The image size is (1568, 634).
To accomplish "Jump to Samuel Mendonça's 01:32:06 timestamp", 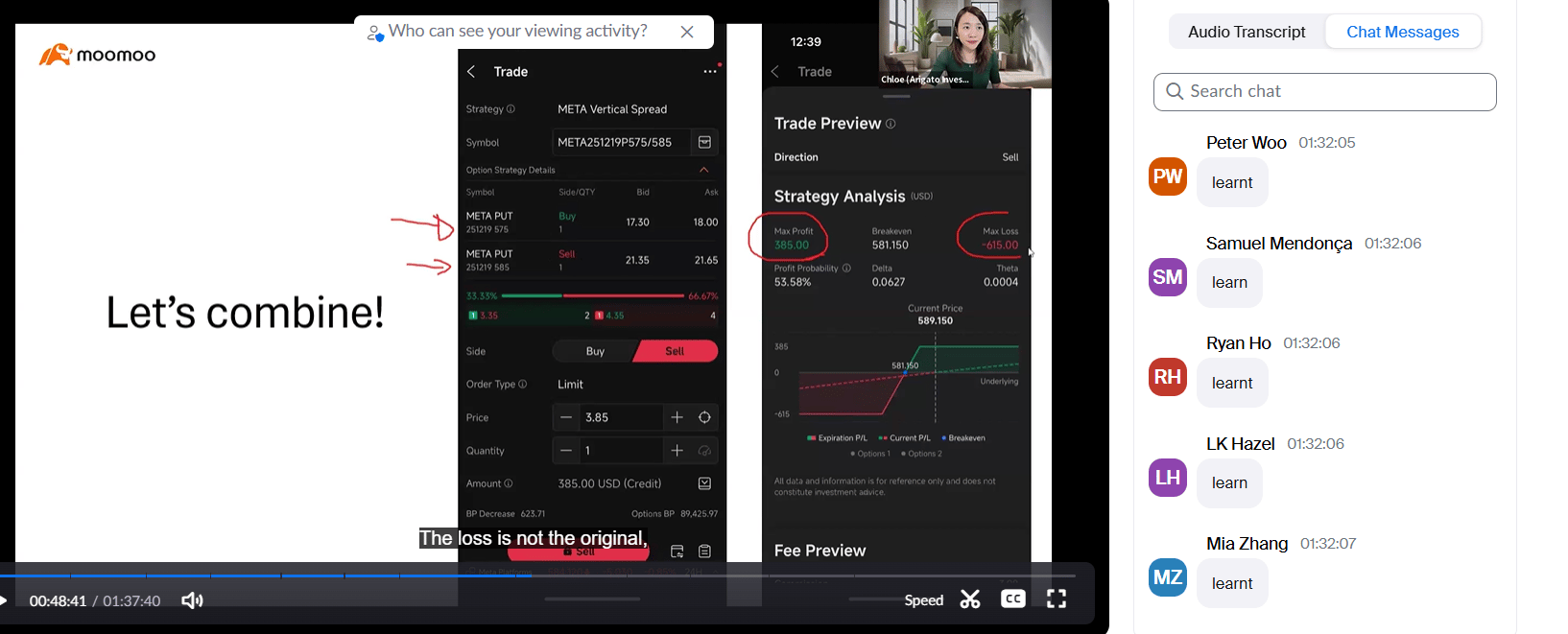I will [x=1392, y=244].
